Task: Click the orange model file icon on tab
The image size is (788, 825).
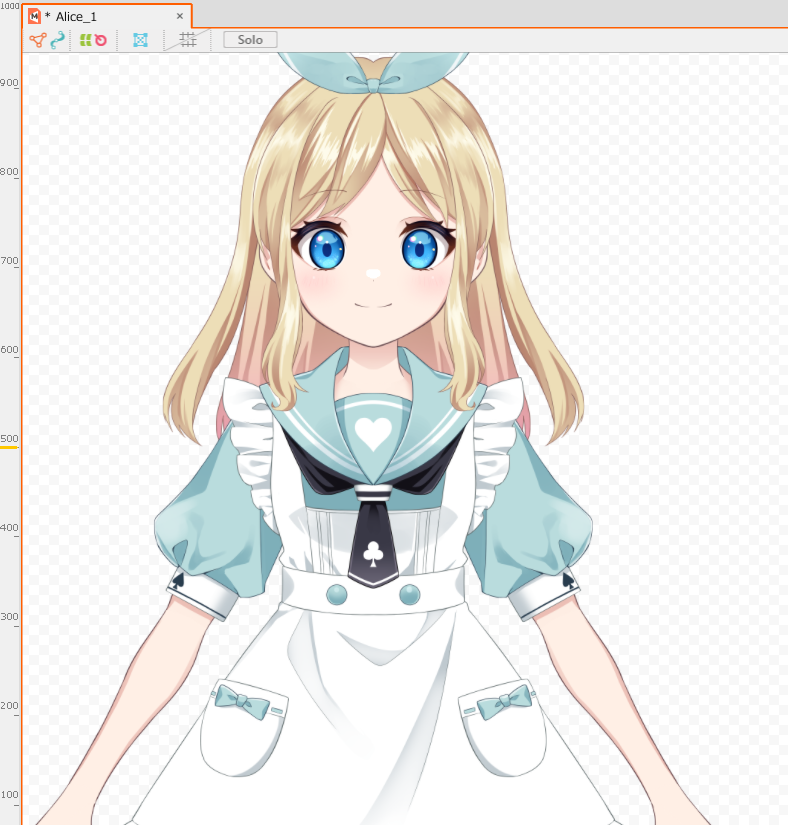Action: (34, 16)
